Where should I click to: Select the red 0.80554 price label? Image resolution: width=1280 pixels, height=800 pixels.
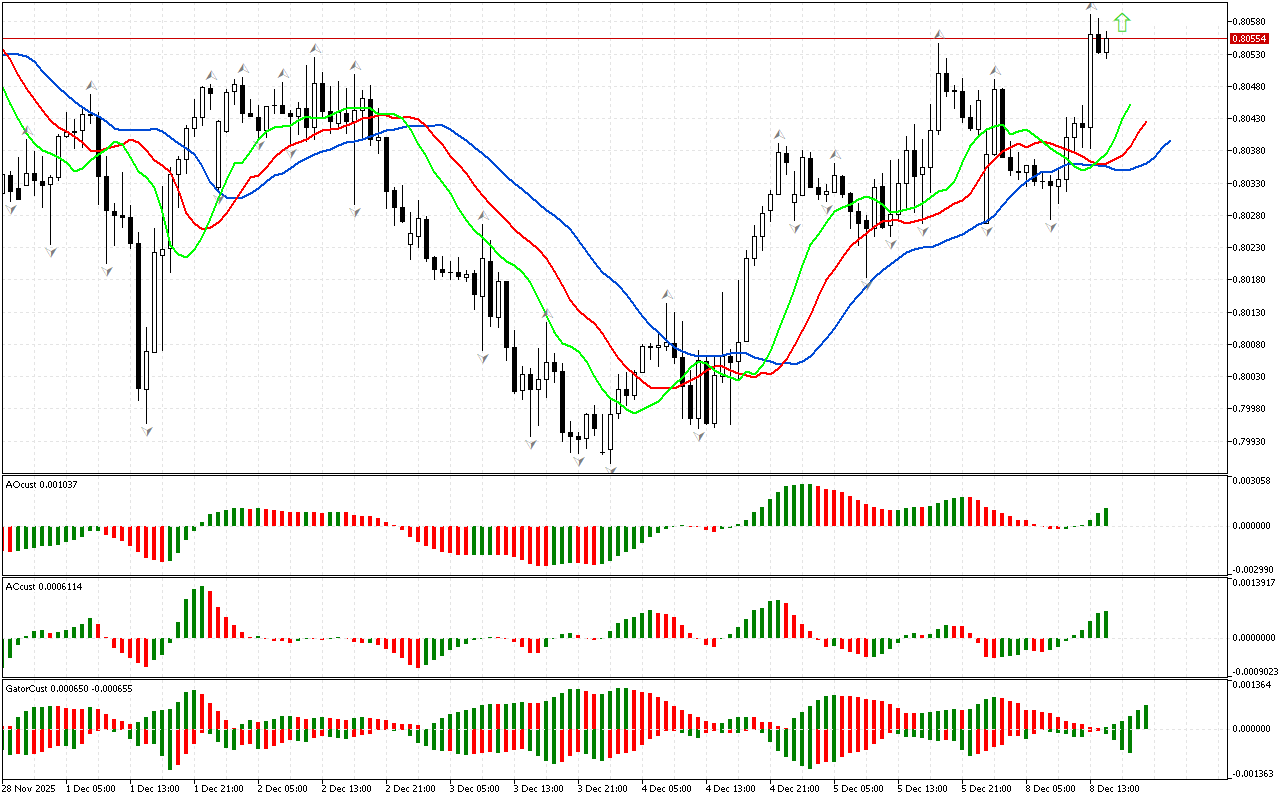(x=1250, y=38)
